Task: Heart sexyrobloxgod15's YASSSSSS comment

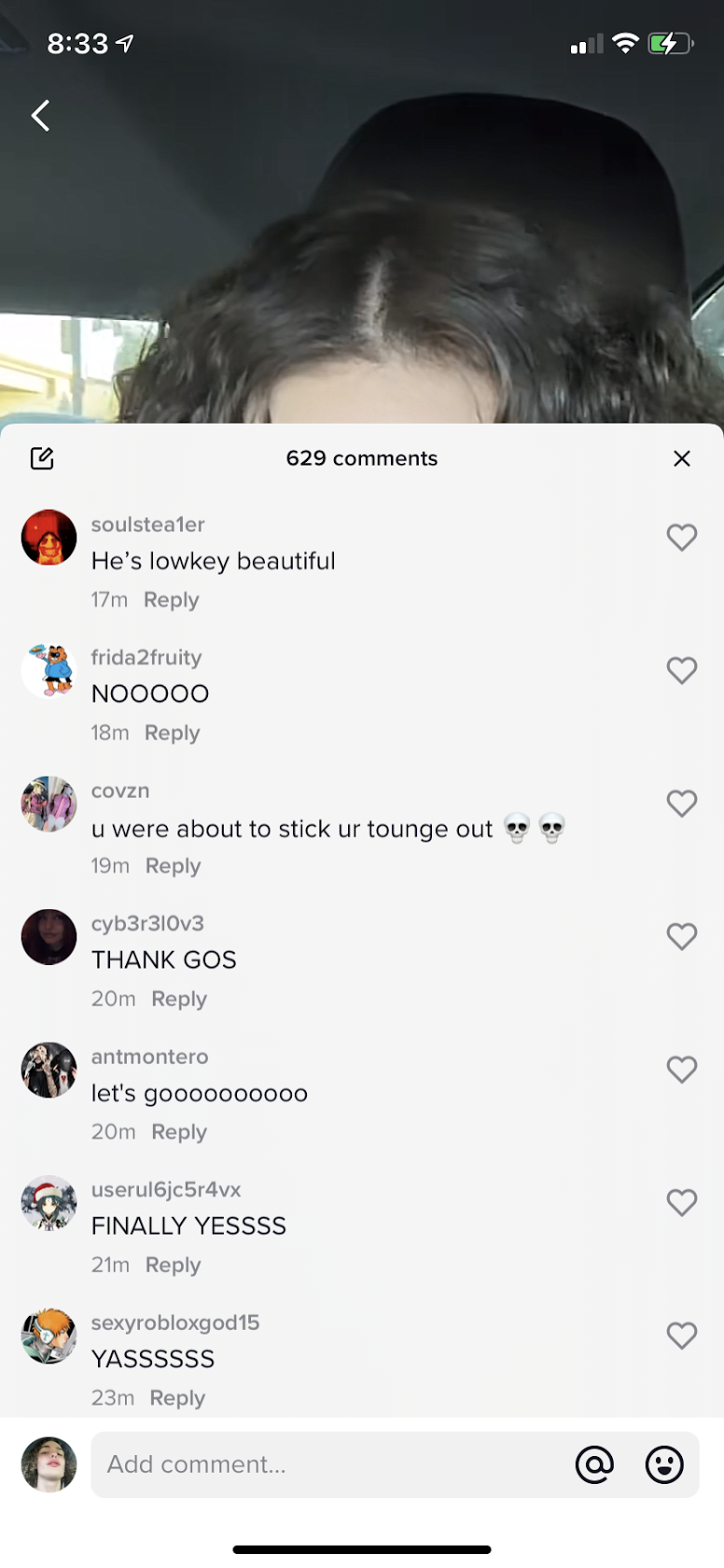Action: pyautogui.click(x=682, y=1335)
